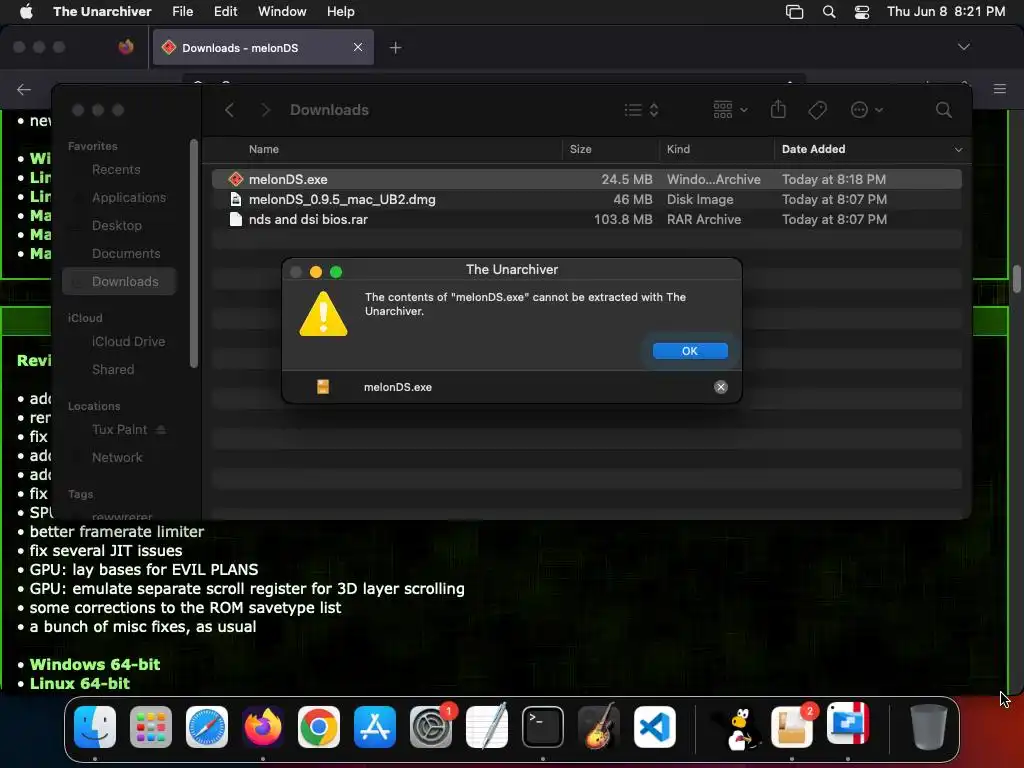Open Firefox list all tabs chevron
Screen dimensions: 1024x768
pos(963,47)
